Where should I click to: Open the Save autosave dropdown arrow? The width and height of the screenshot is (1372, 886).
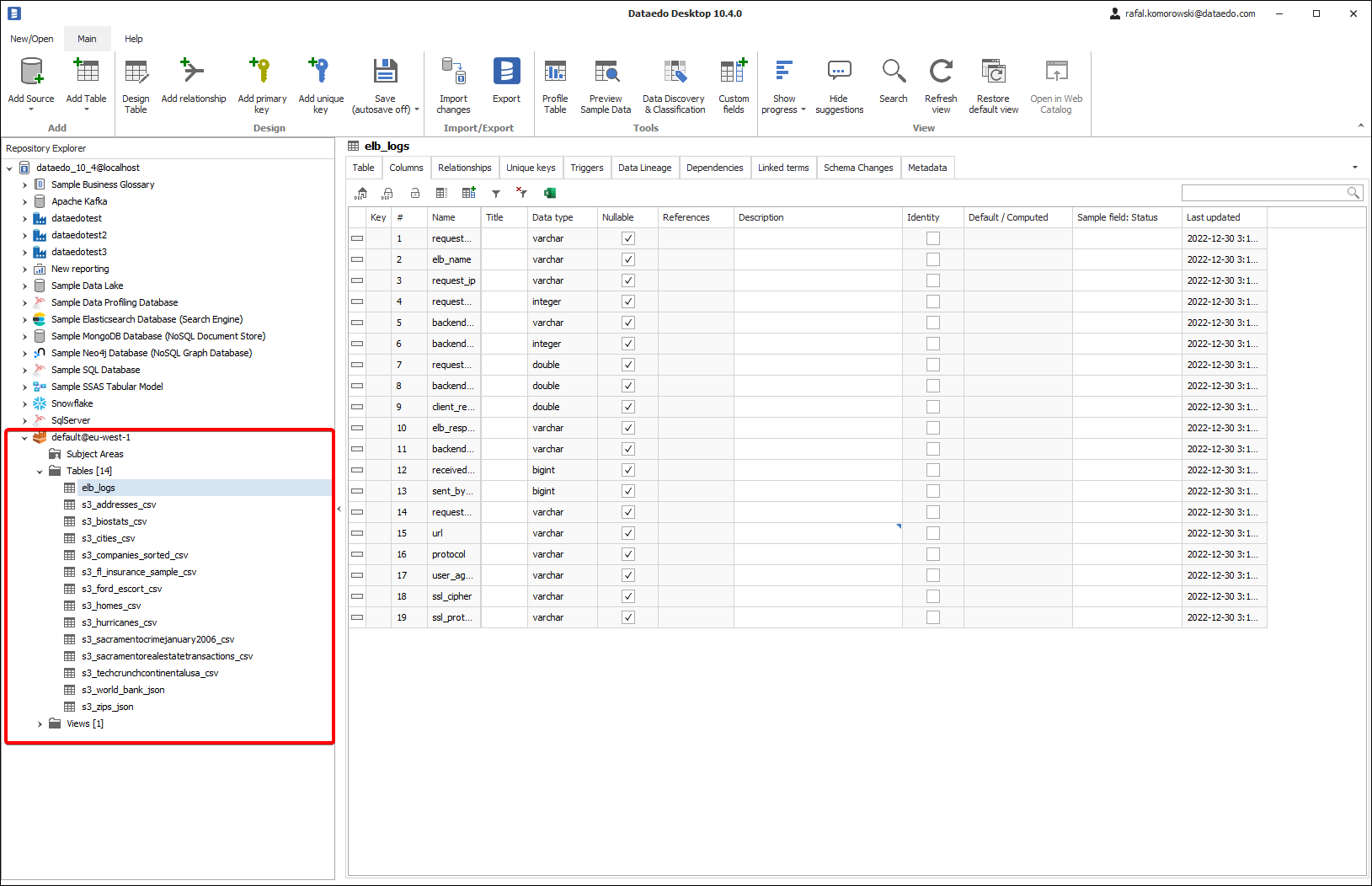pyautogui.click(x=417, y=109)
